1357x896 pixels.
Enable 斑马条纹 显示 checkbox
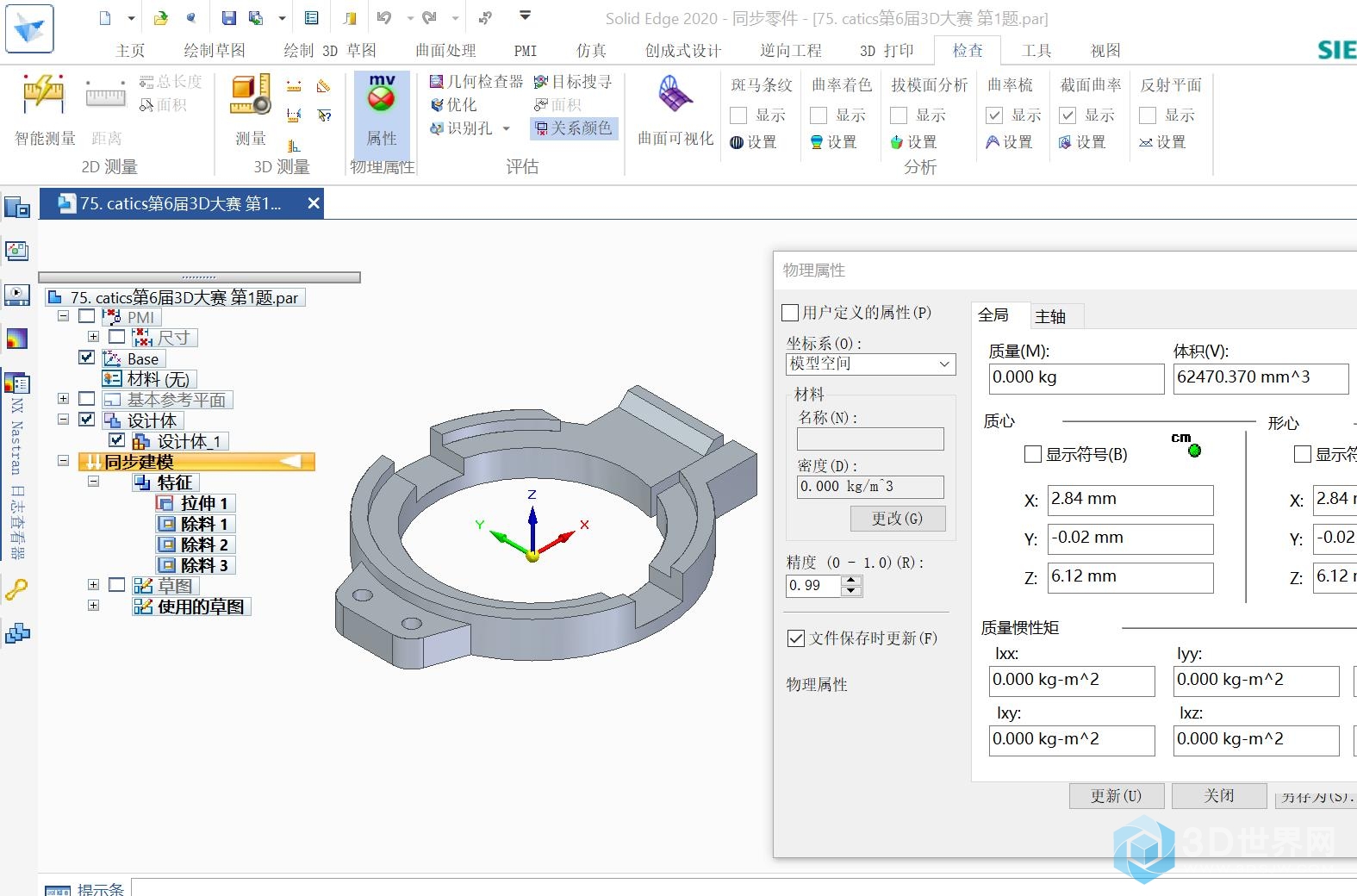(738, 115)
